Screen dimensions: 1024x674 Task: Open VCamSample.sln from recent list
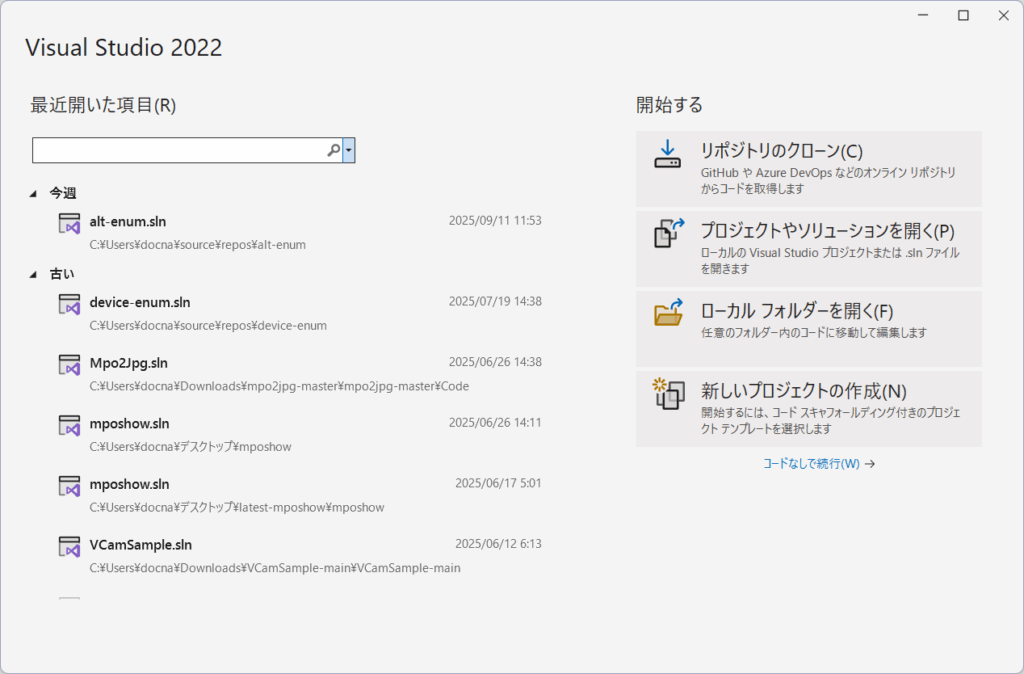(x=299, y=556)
